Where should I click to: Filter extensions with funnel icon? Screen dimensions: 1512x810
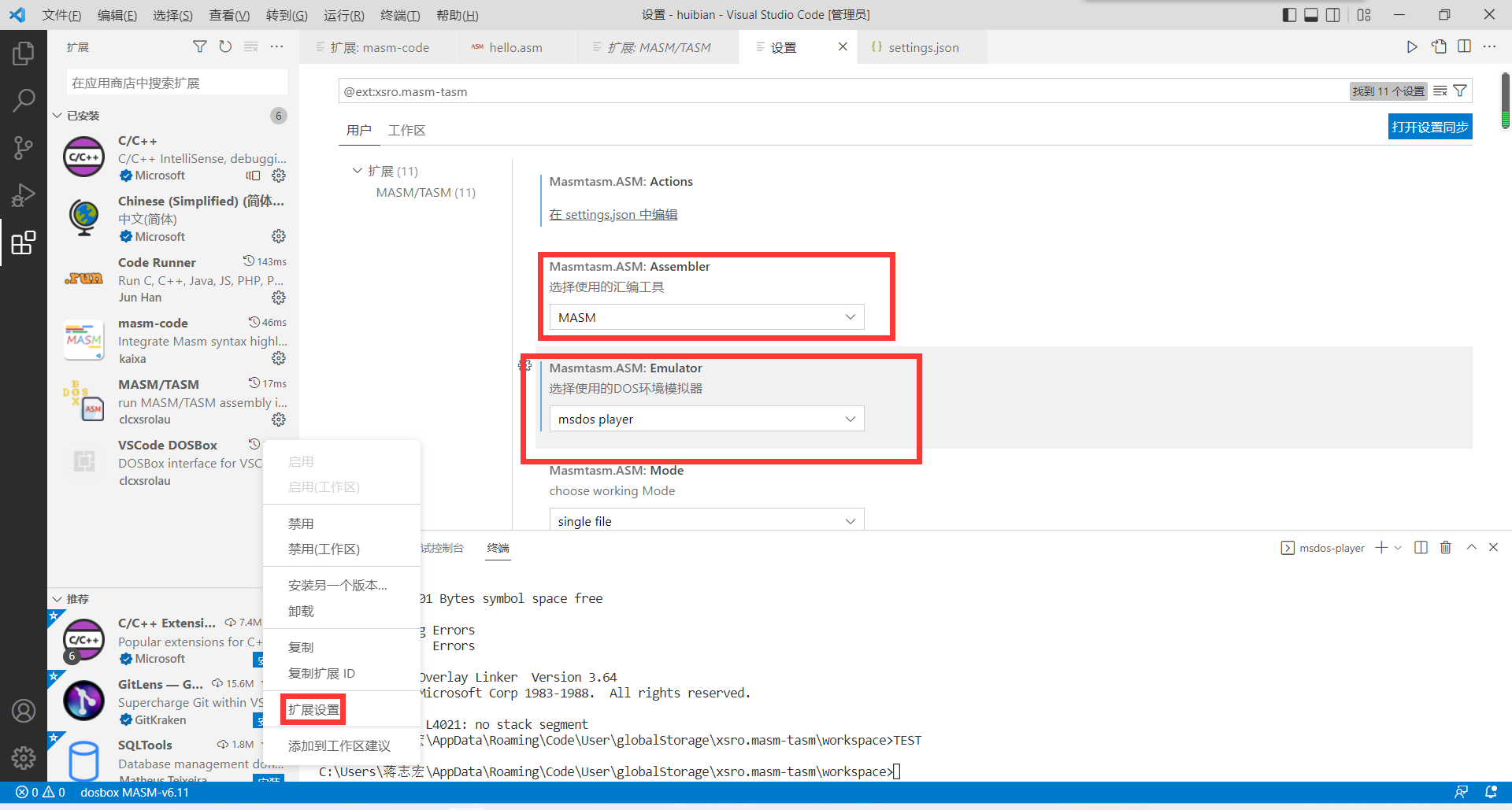200,47
